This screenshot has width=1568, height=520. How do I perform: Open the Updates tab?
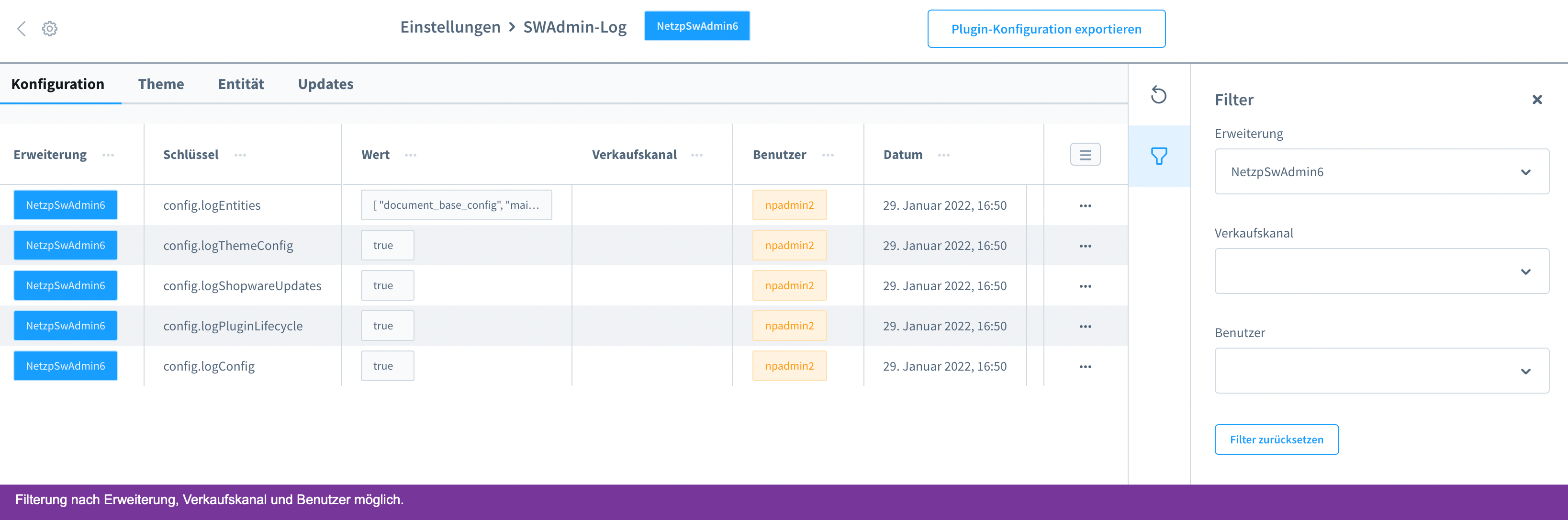click(x=325, y=84)
